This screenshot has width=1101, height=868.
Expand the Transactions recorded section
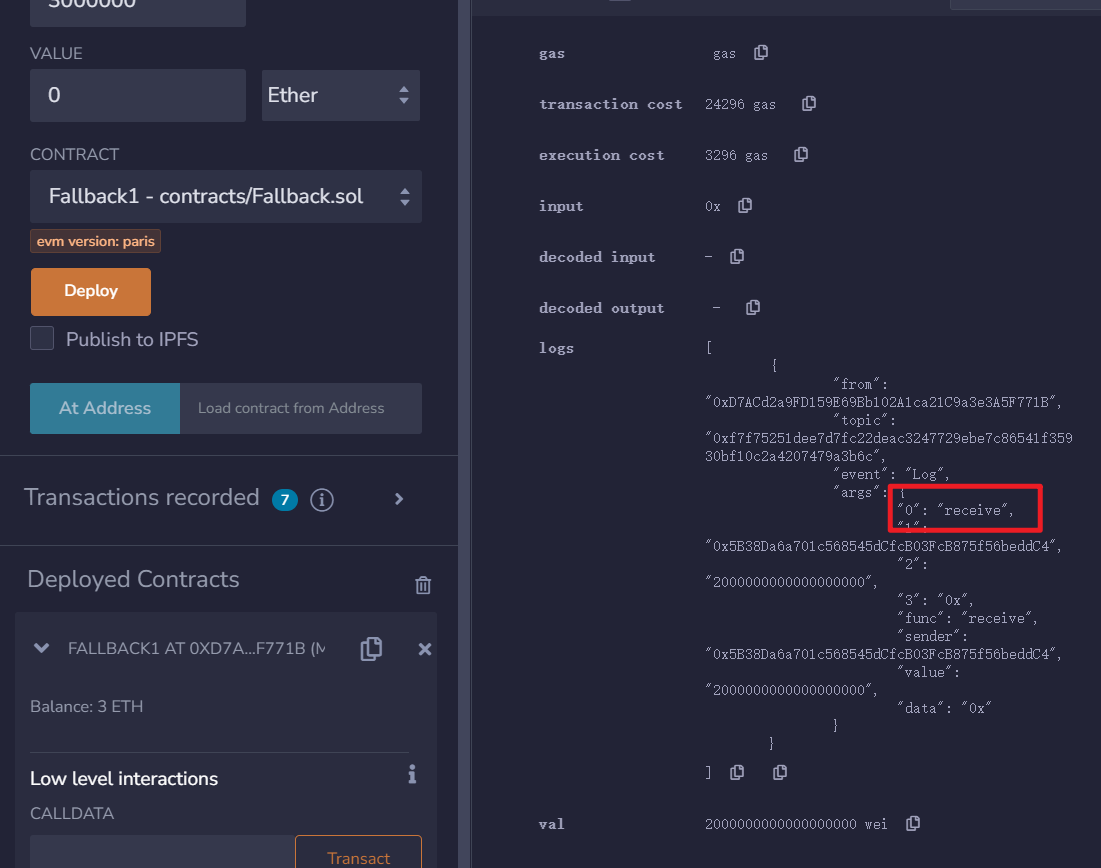(399, 499)
